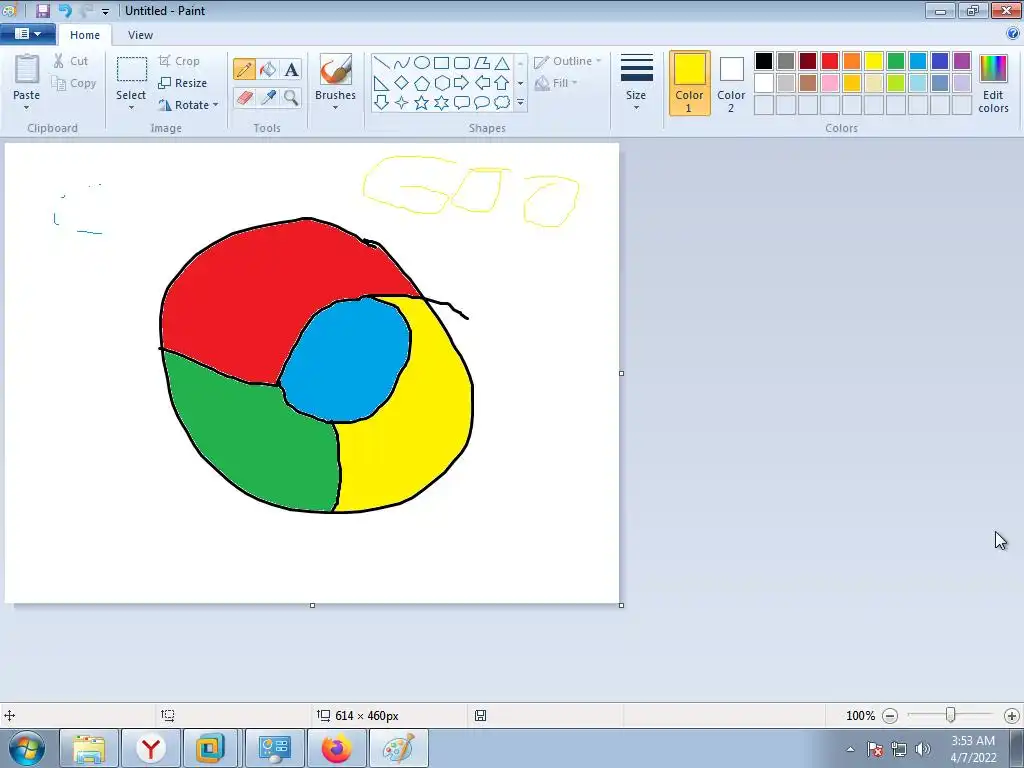Click the zoom out minus button
This screenshot has height=768, width=1024.
coord(890,716)
